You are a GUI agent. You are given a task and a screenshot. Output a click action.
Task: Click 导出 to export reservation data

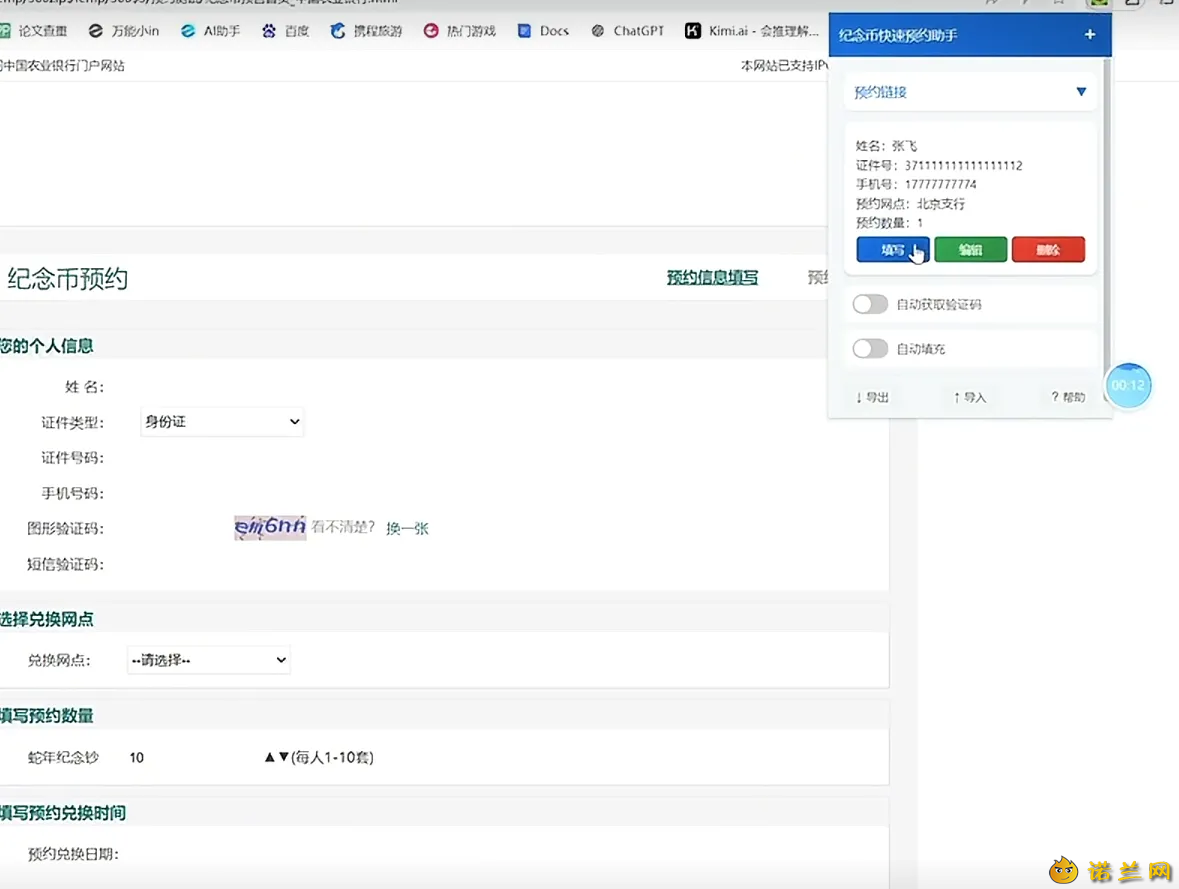[x=872, y=397]
